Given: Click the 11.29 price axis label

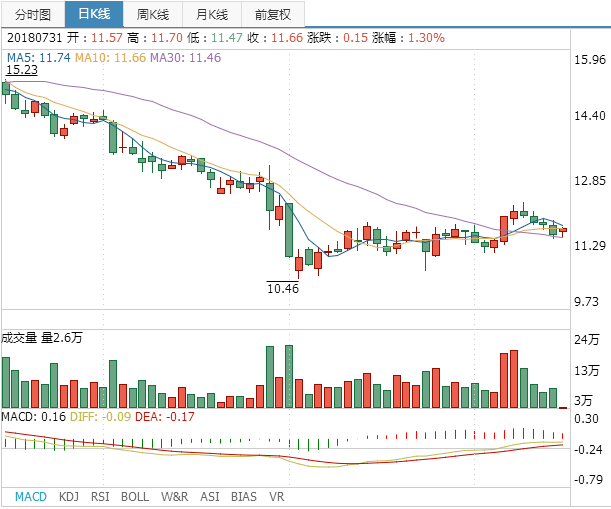Looking at the screenshot, I should (x=590, y=246).
